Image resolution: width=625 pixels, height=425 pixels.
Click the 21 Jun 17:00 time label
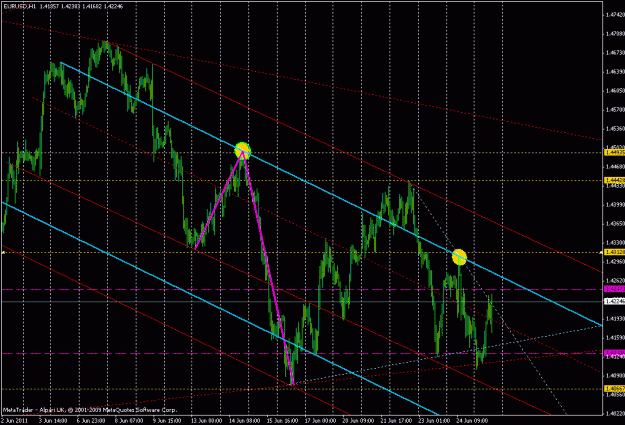tap(396, 421)
